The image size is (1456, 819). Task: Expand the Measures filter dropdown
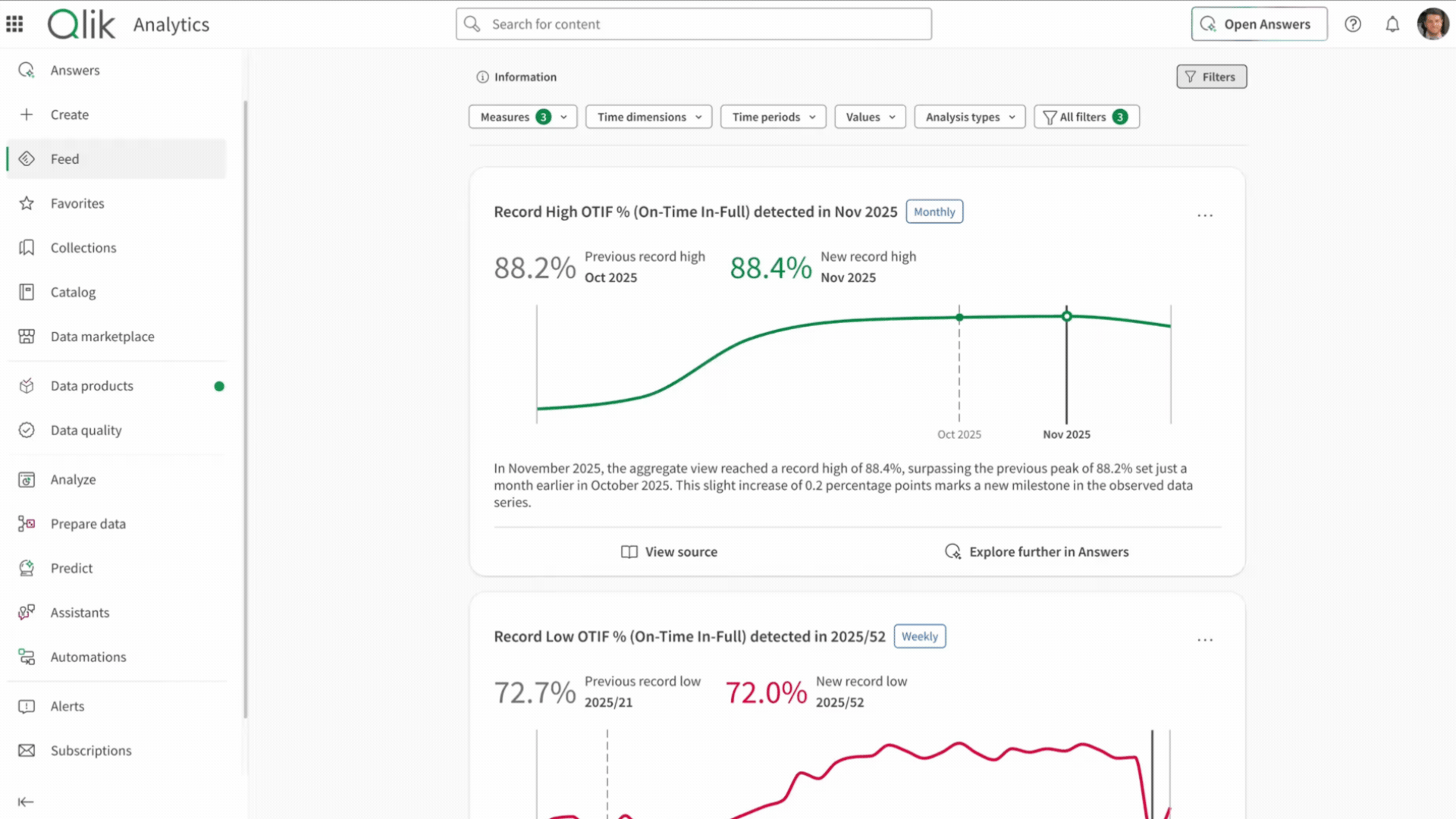pyautogui.click(x=522, y=117)
